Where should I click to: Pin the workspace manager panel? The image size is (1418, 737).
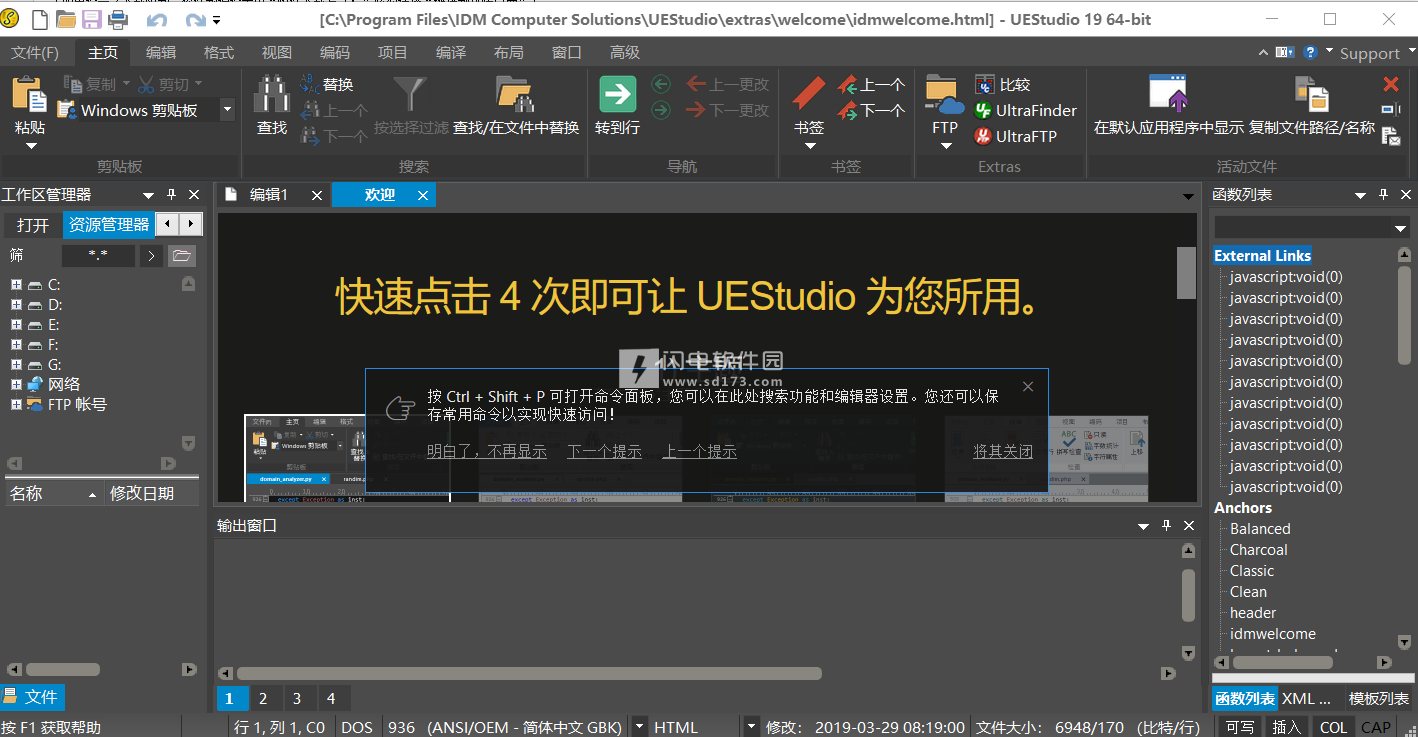pos(171,195)
